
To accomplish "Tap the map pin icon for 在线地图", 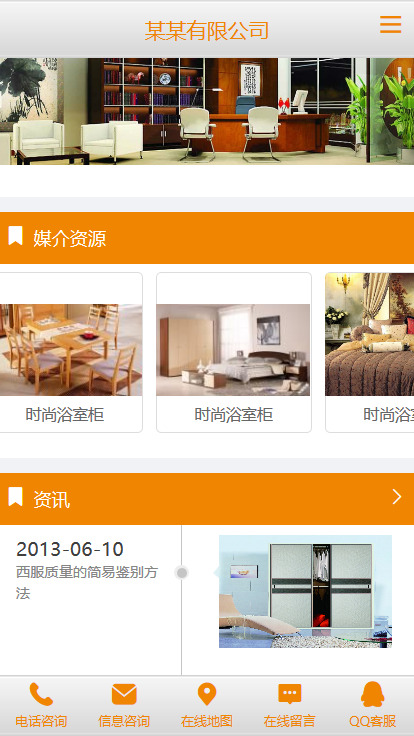I will [207, 695].
